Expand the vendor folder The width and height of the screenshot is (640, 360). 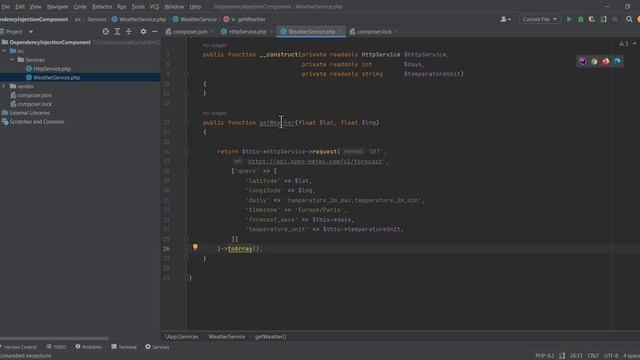(4, 86)
